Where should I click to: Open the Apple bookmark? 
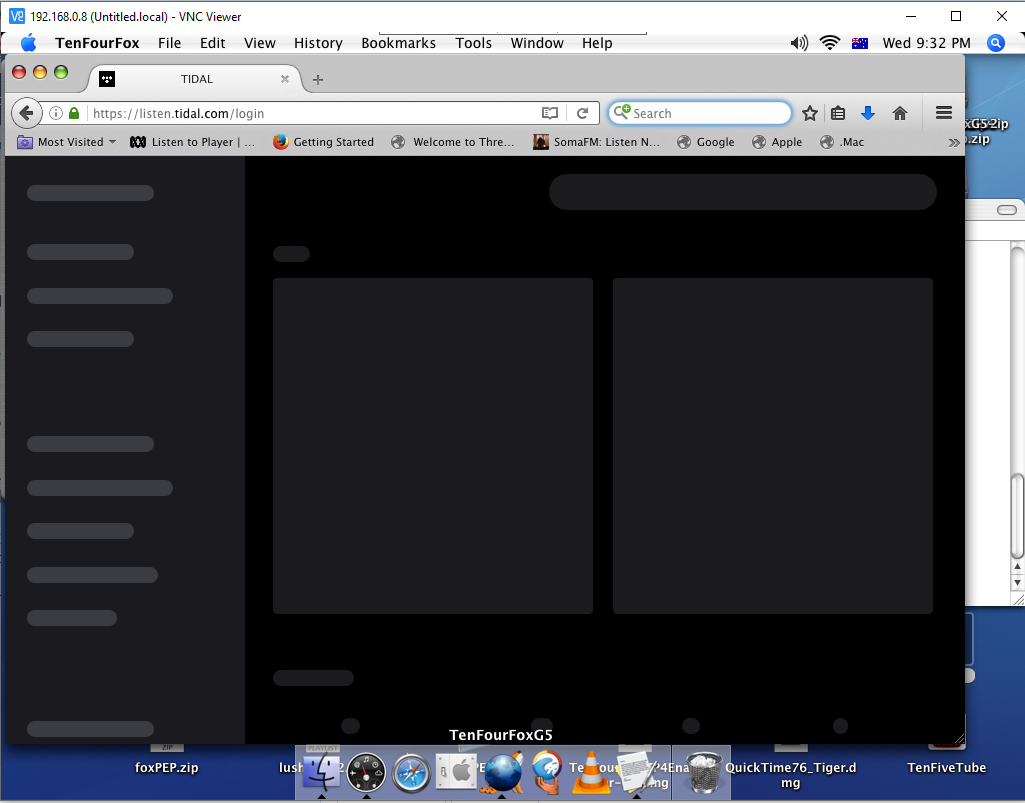click(x=777, y=142)
